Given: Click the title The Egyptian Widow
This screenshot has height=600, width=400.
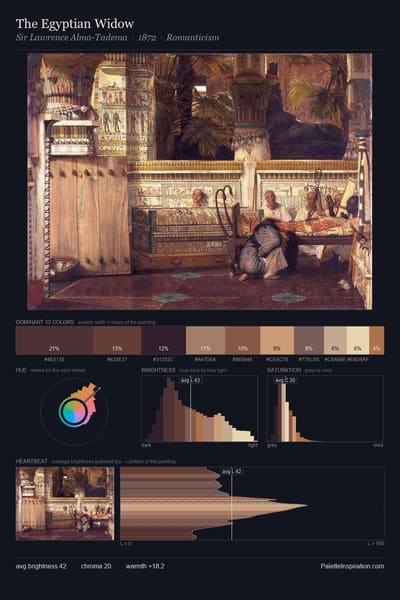Looking at the screenshot, I should [75, 24].
